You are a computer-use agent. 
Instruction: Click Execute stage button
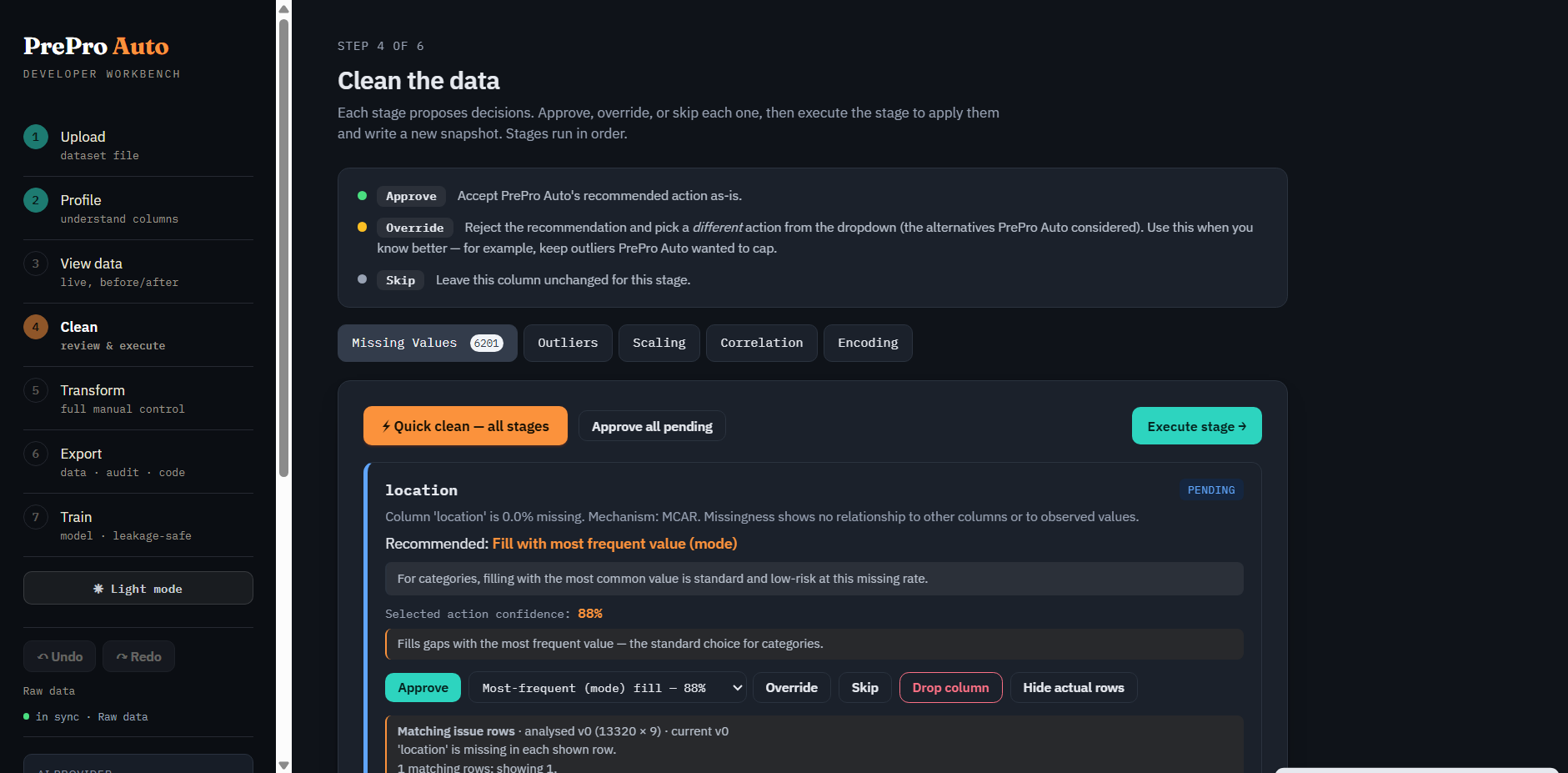coord(1196,426)
